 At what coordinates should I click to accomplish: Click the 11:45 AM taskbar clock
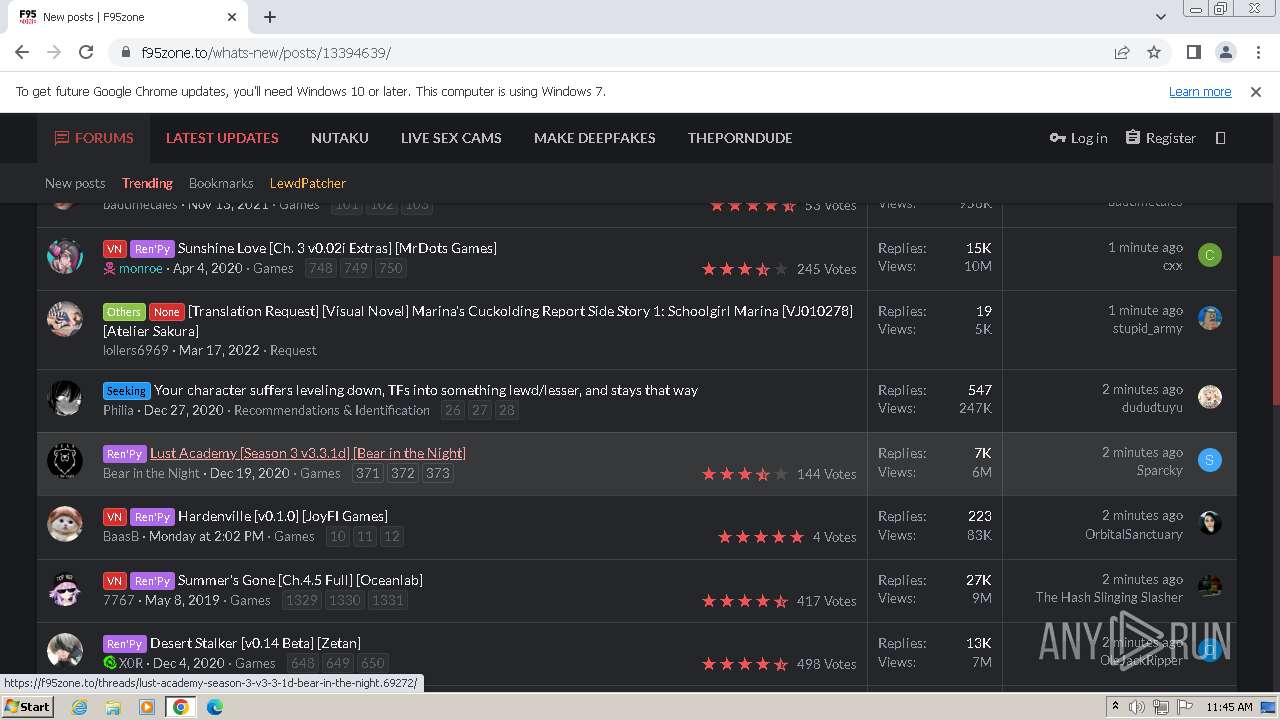tap(1229, 707)
